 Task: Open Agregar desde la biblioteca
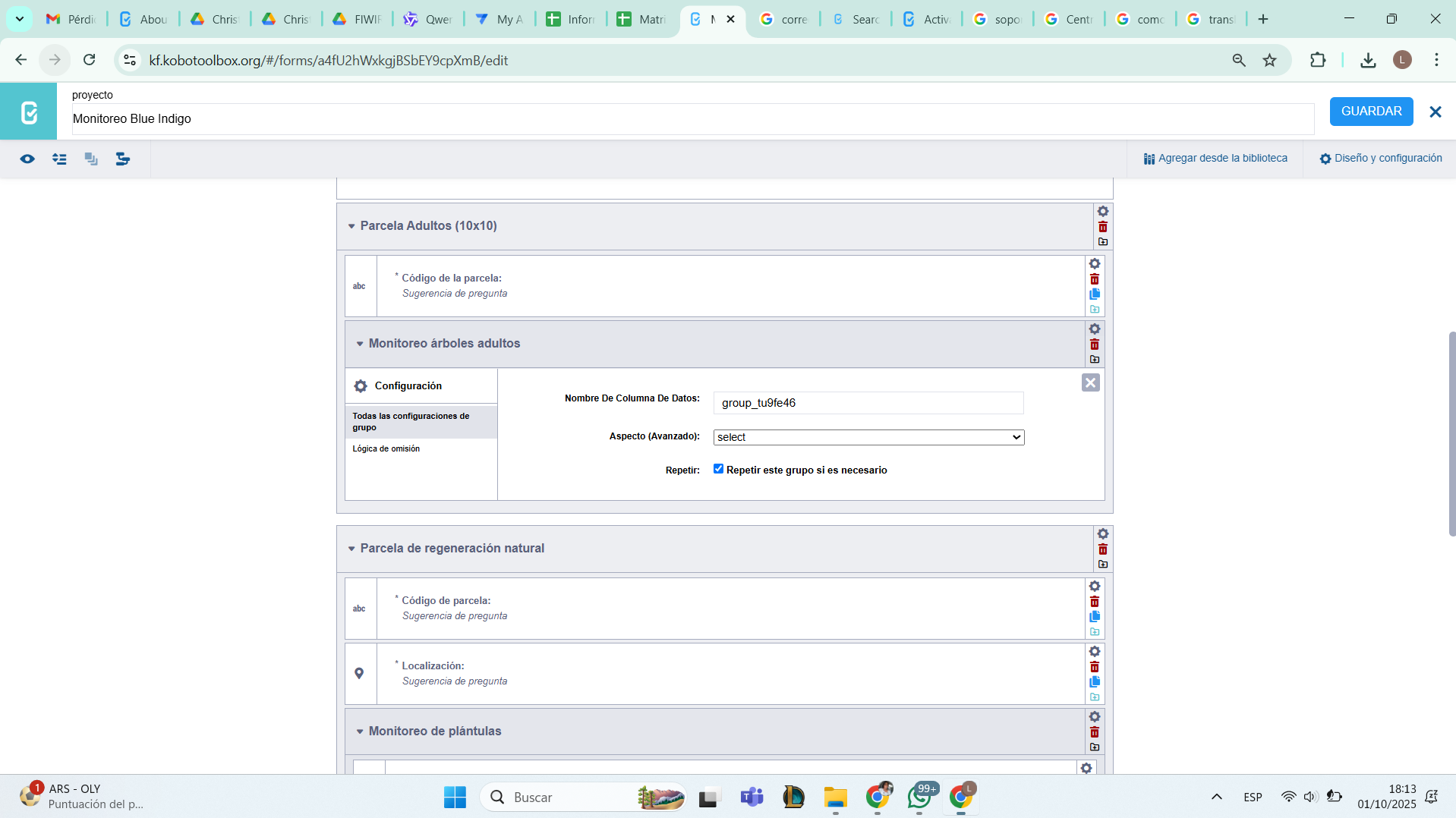click(x=1215, y=159)
